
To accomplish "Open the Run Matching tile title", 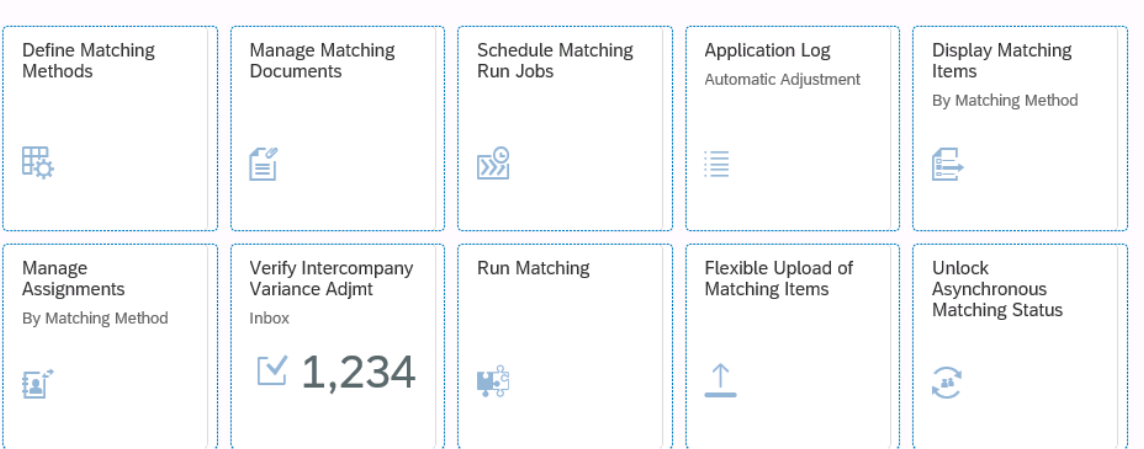I will (x=533, y=268).
